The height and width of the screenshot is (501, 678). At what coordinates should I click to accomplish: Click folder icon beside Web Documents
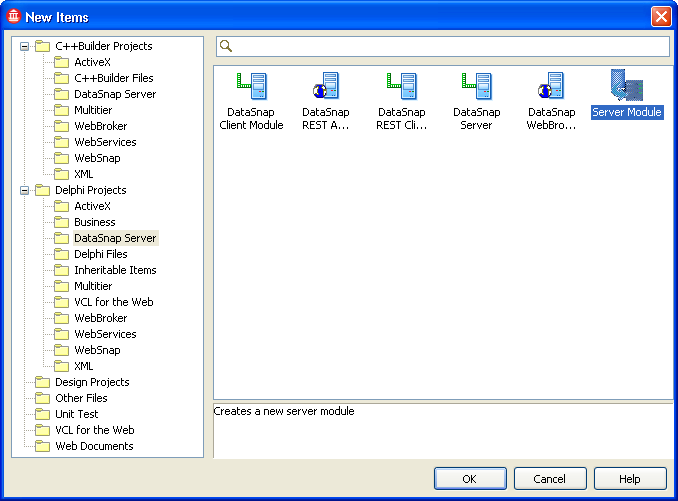pyautogui.click(x=42, y=446)
